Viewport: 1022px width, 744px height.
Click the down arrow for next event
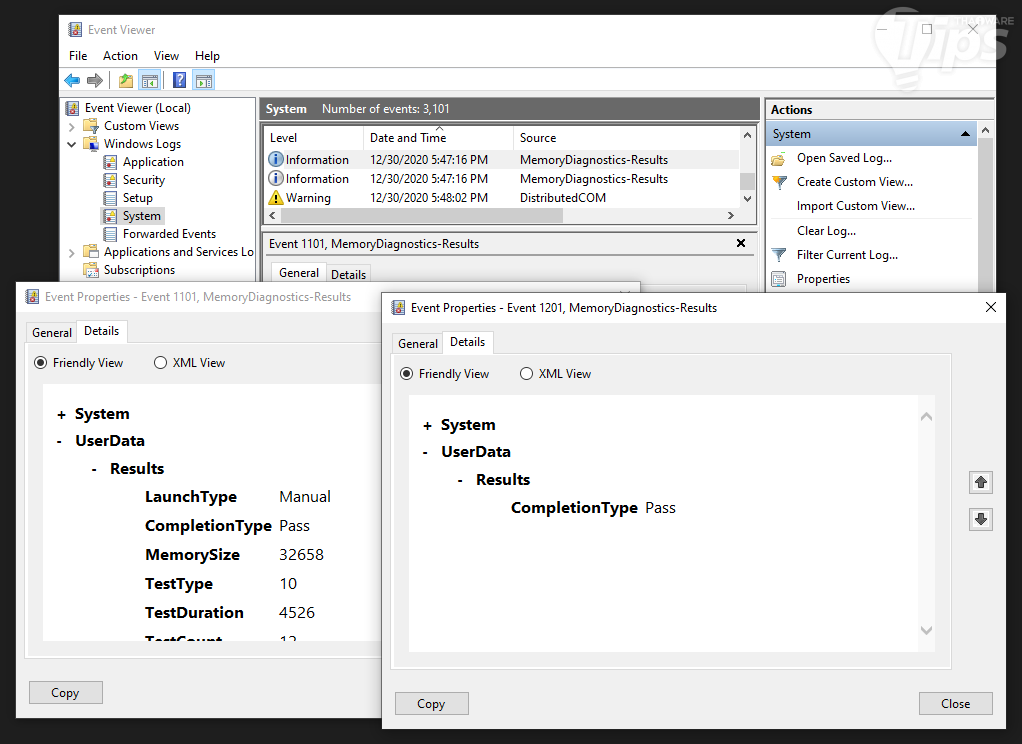[x=981, y=519]
